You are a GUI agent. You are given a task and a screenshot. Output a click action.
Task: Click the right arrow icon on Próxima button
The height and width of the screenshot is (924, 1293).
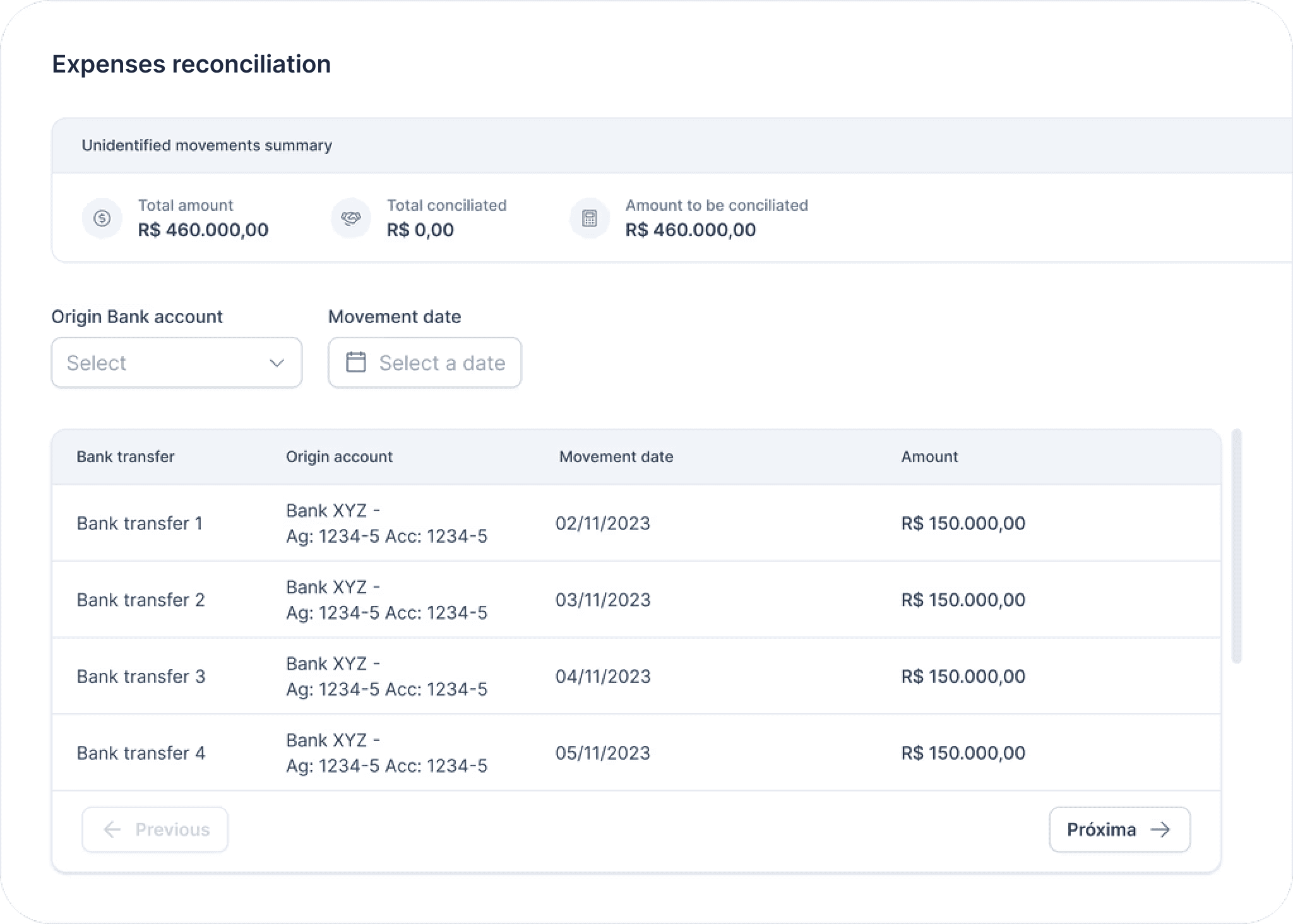click(1160, 829)
